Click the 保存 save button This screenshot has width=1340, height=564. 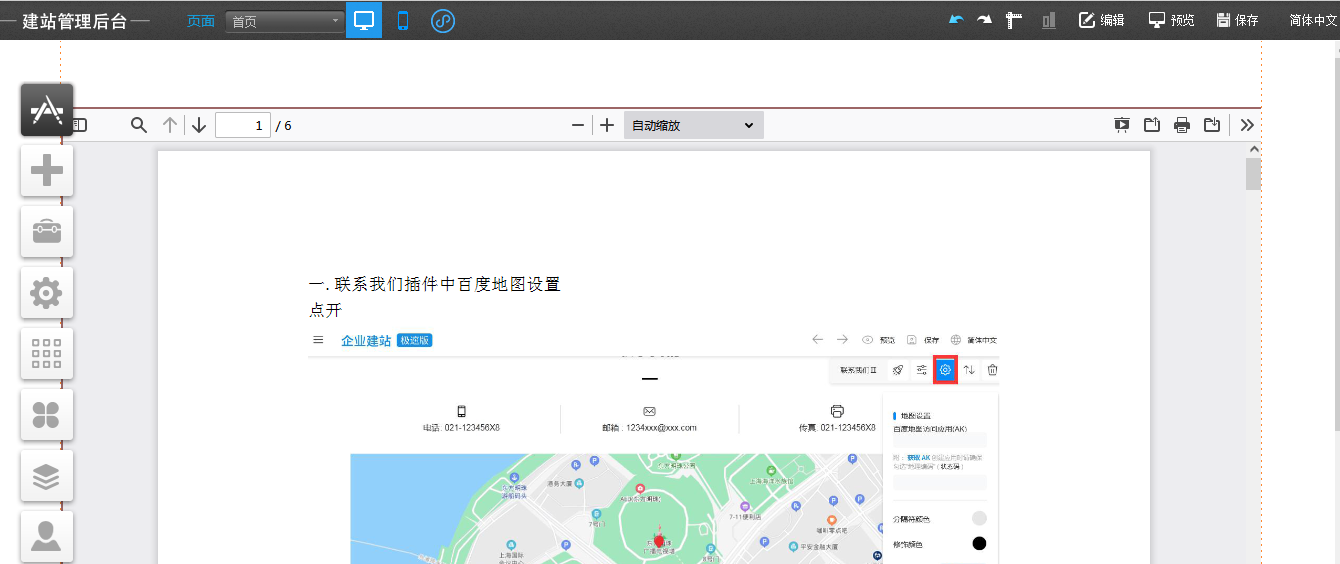[x=1237, y=20]
